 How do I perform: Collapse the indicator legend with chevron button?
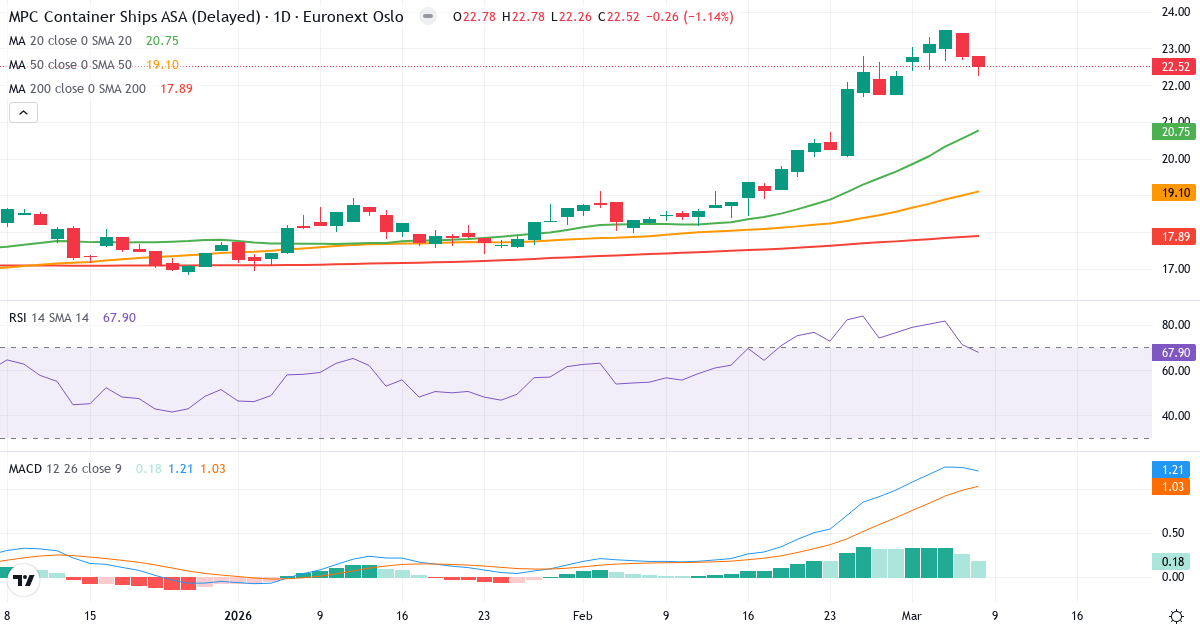[x=23, y=113]
